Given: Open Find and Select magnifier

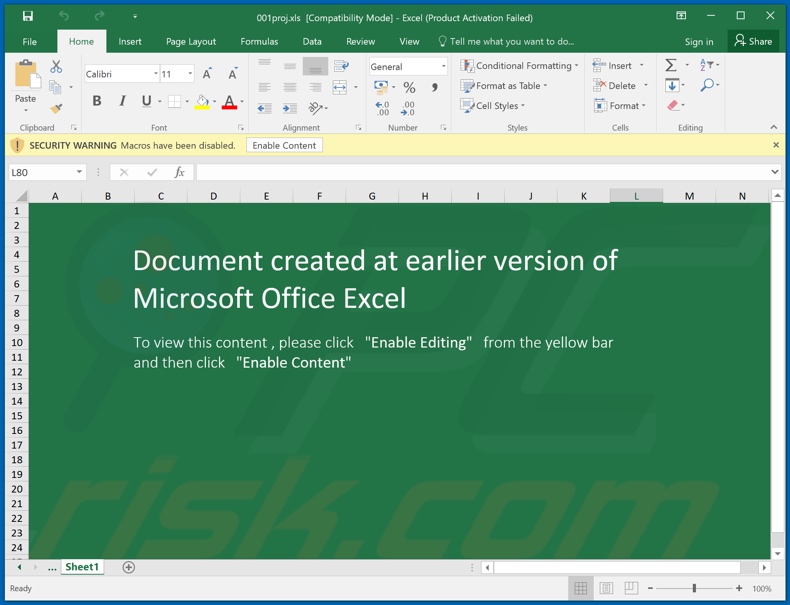Looking at the screenshot, I should click(x=707, y=85).
